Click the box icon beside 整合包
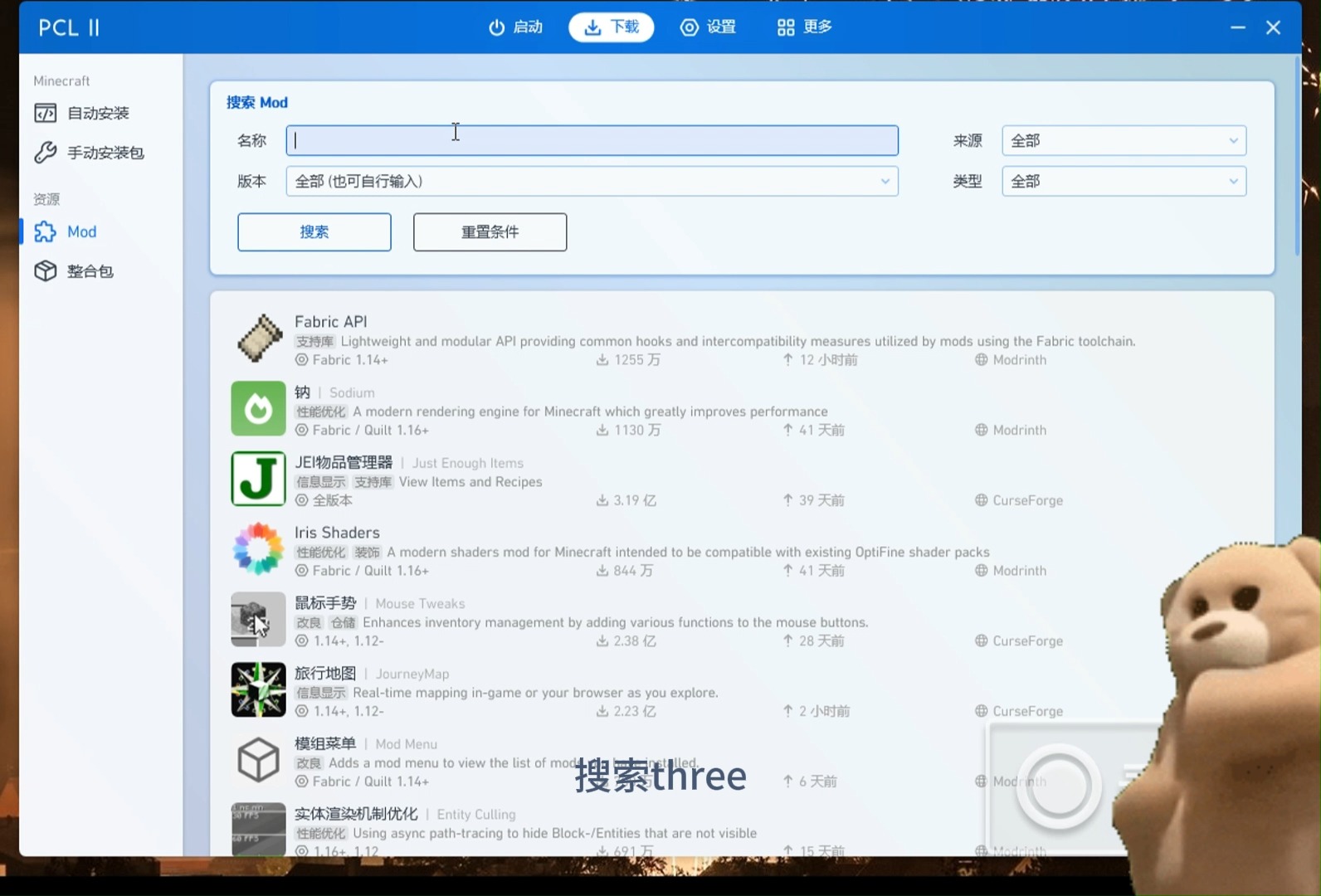Screen dimensions: 1321x896 [46, 271]
